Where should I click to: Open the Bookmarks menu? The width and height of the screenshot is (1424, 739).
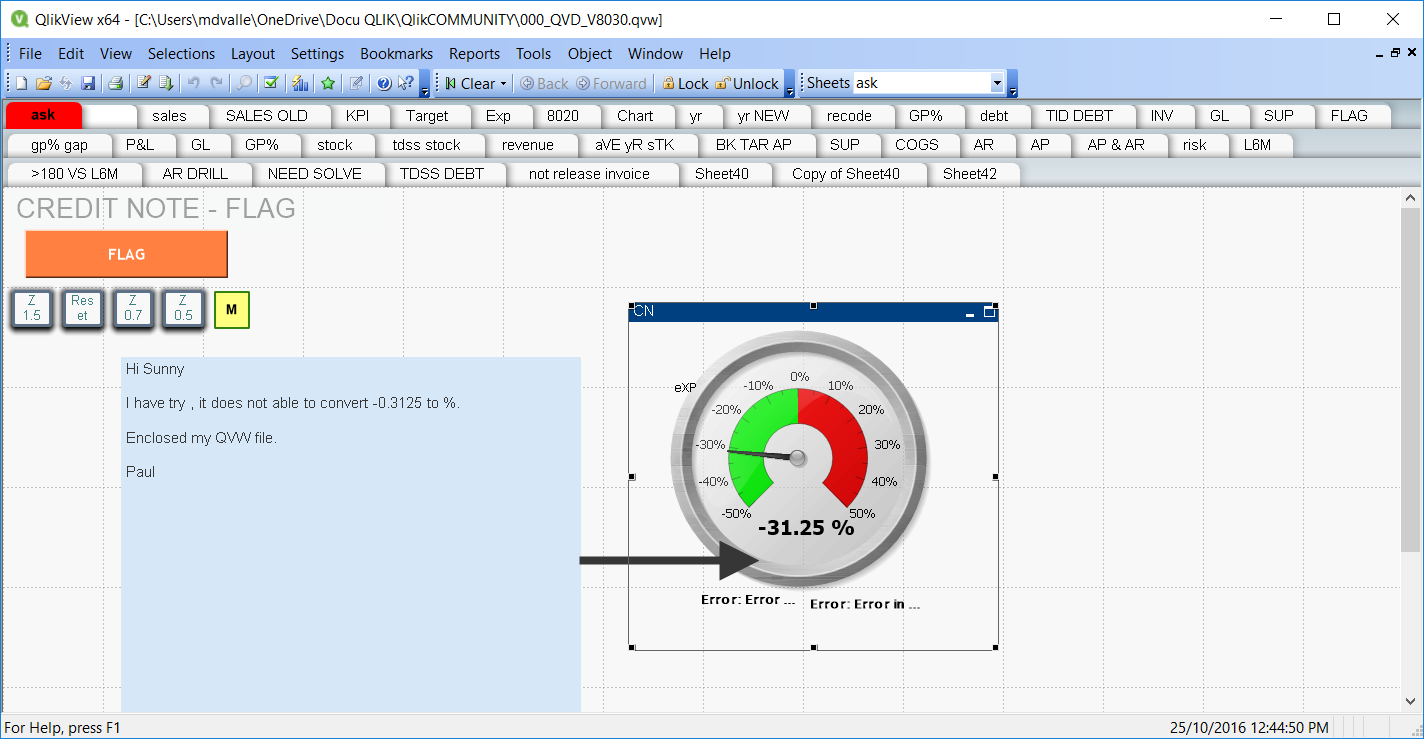pos(396,54)
